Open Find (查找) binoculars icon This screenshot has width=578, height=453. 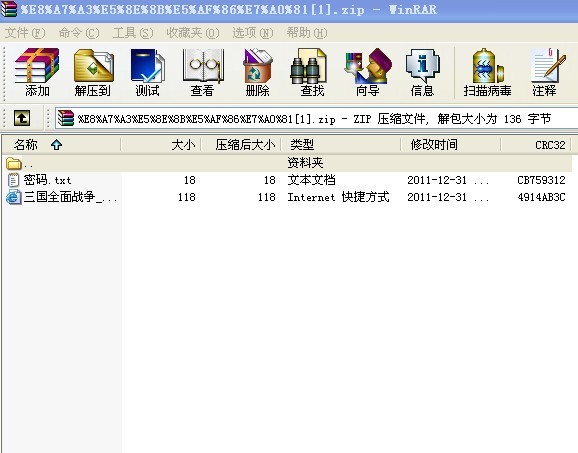click(x=309, y=66)
